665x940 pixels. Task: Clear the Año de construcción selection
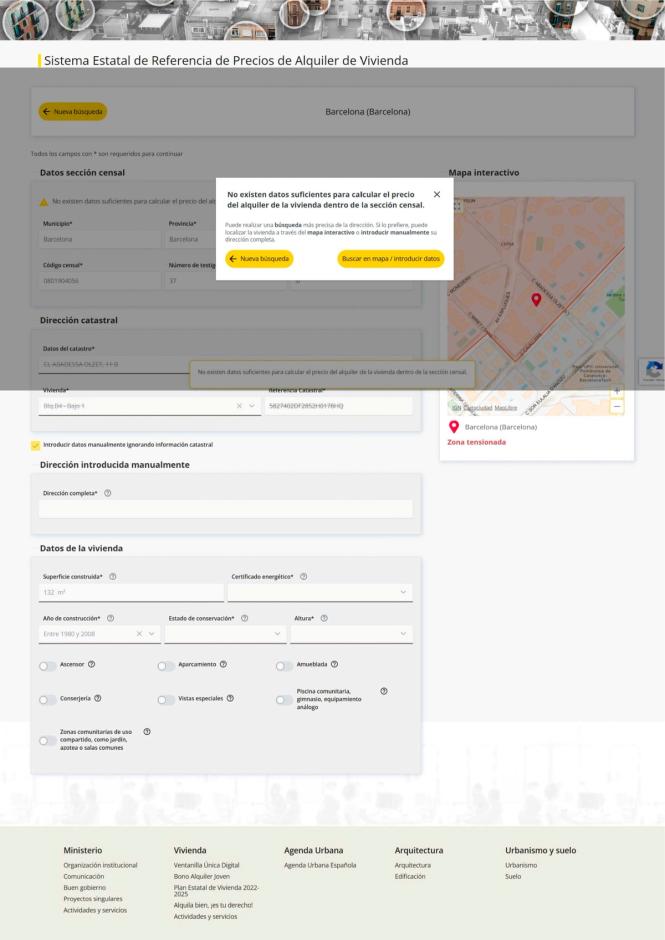pos(139,634)
